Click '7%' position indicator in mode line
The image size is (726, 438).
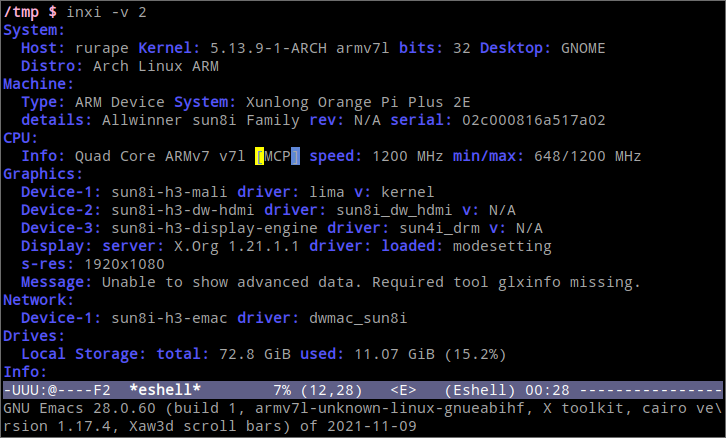[282, 390]
